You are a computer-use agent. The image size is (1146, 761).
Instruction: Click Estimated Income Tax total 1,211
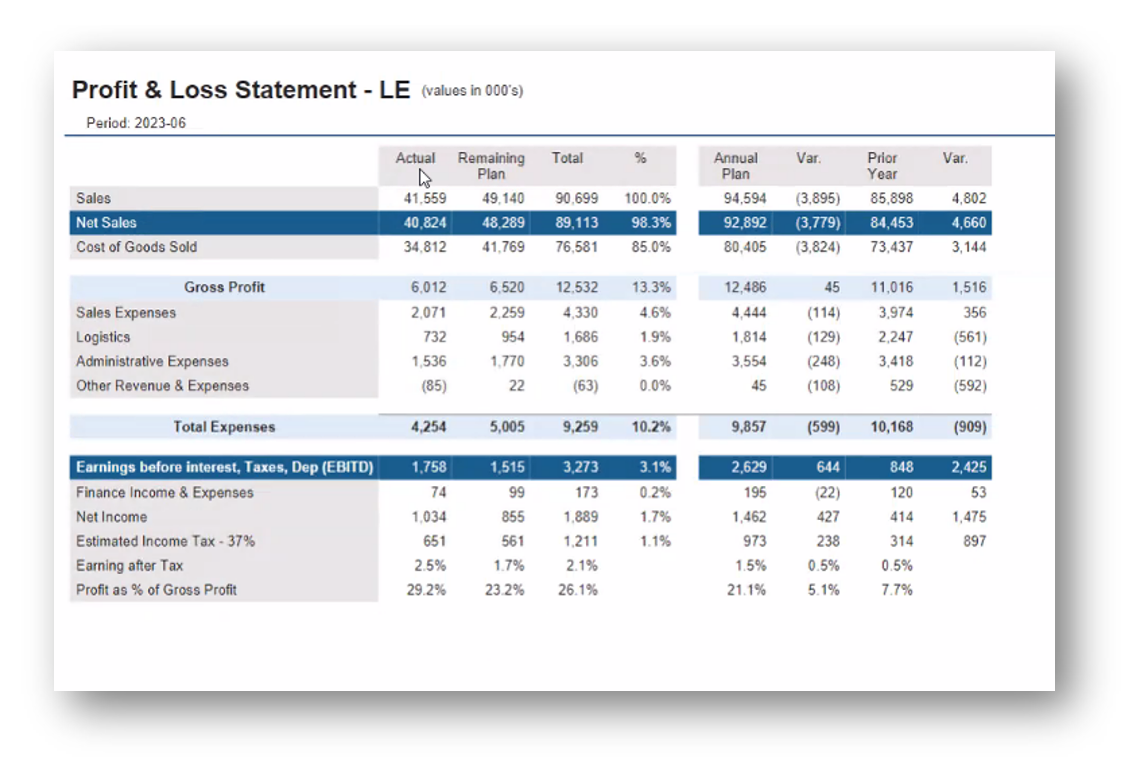tap(580, 541)
